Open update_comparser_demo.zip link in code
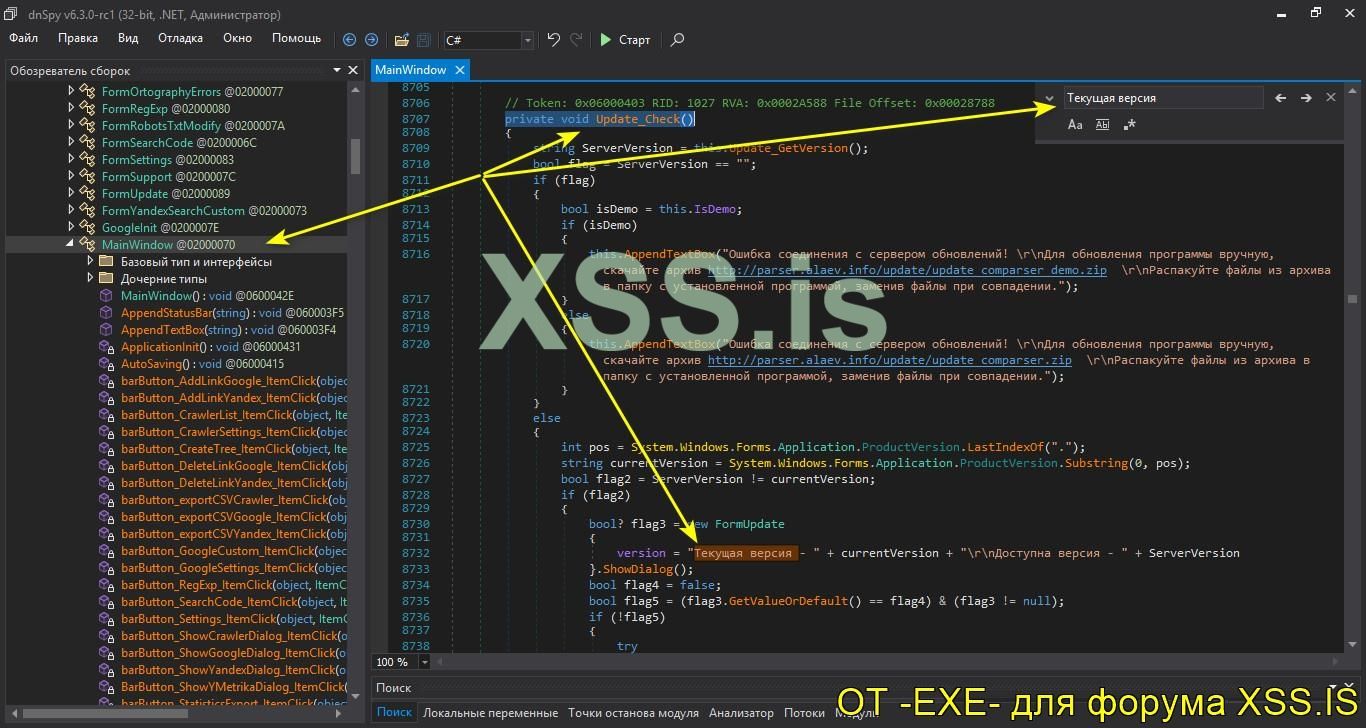Screen dimensions: 1366x728 click(x=907, y=270)
